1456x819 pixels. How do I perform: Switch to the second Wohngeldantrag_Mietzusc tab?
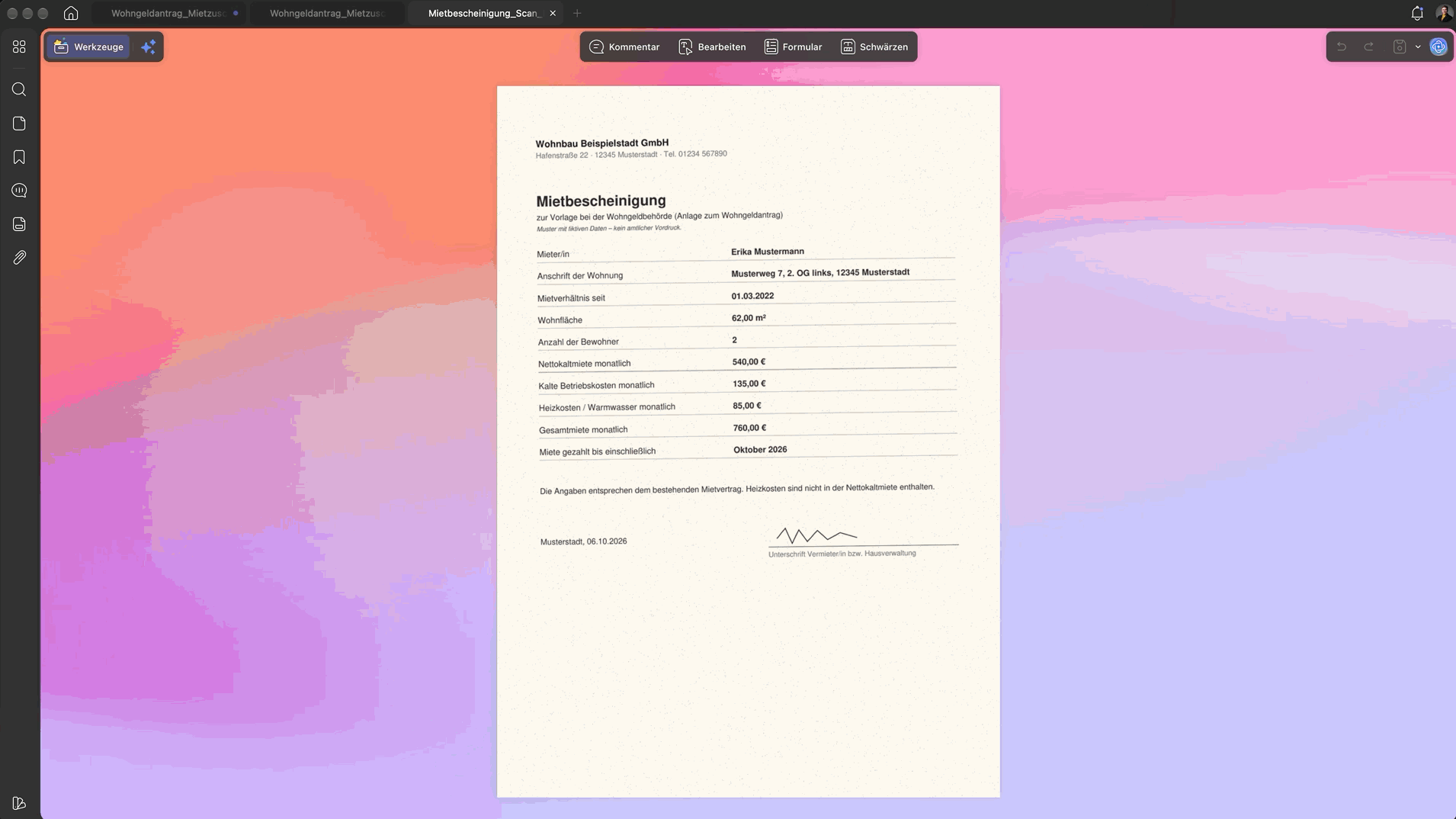click(327, 13)
